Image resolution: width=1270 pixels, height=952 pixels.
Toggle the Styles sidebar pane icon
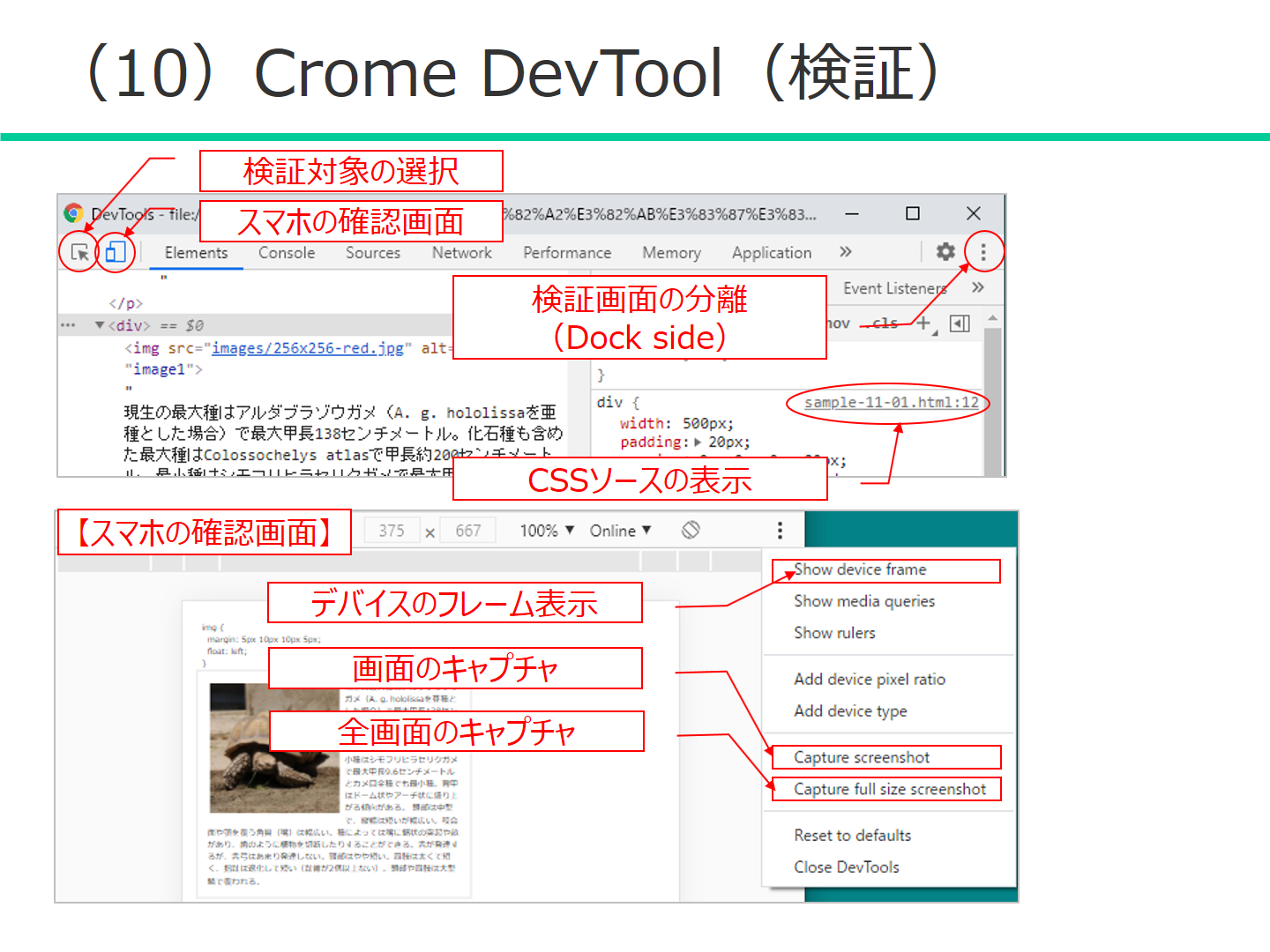[959, 323]
